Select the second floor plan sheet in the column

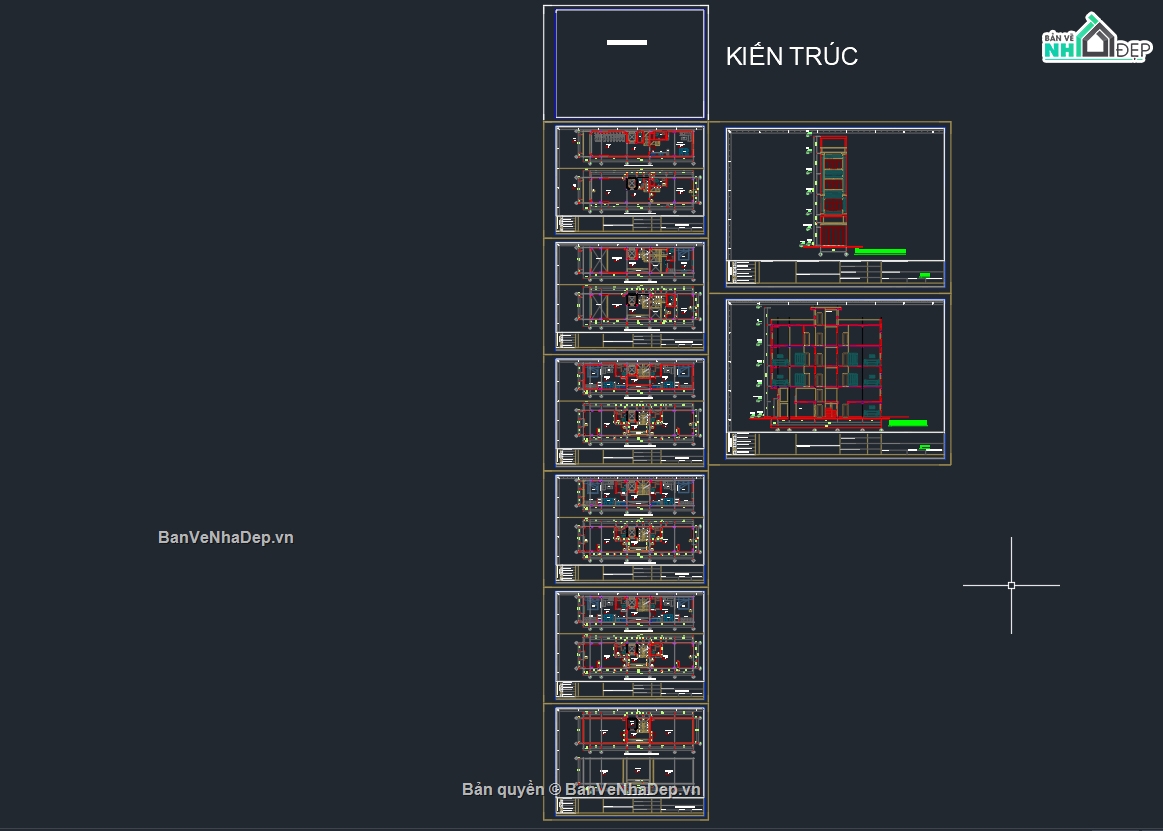coord(626,296)
